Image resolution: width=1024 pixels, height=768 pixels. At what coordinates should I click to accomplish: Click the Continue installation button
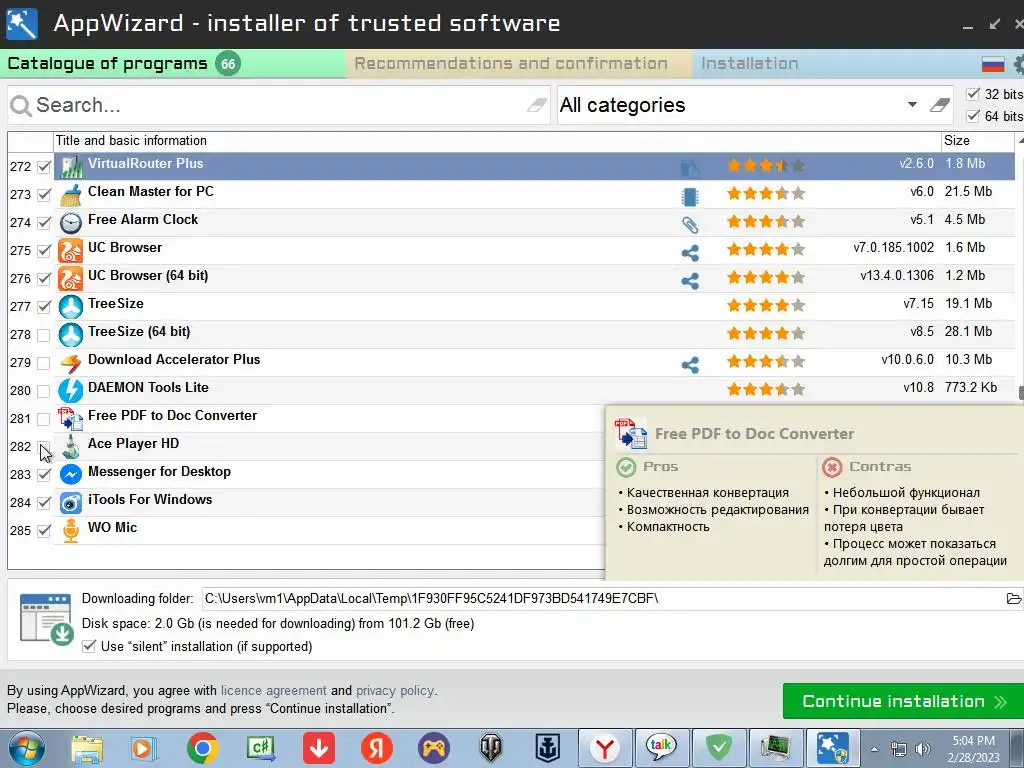904,701
